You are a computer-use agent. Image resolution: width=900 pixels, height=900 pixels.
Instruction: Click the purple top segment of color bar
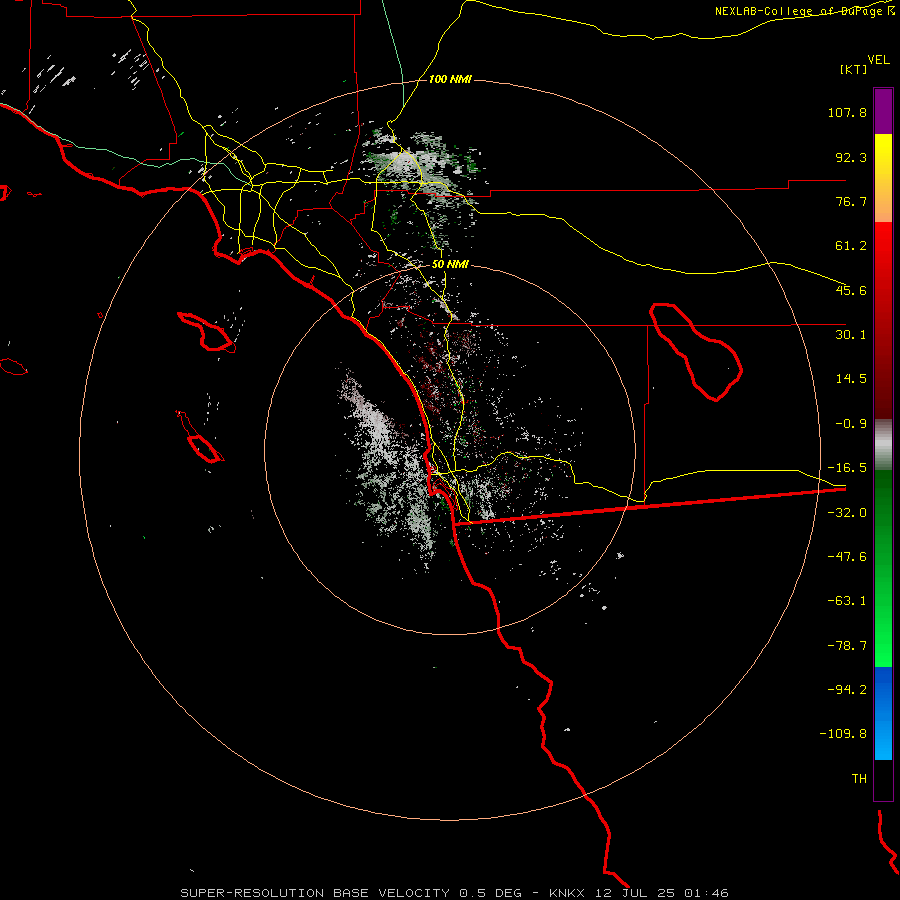(883, 111)
